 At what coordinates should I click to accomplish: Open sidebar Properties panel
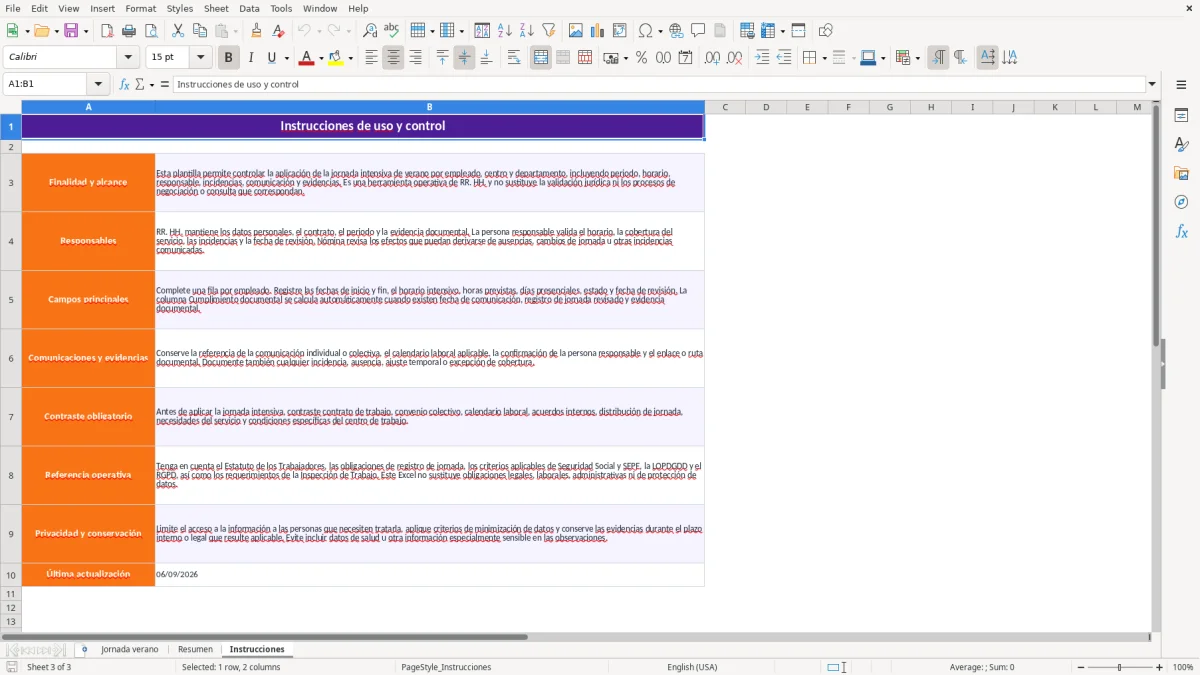(1181, 115)
